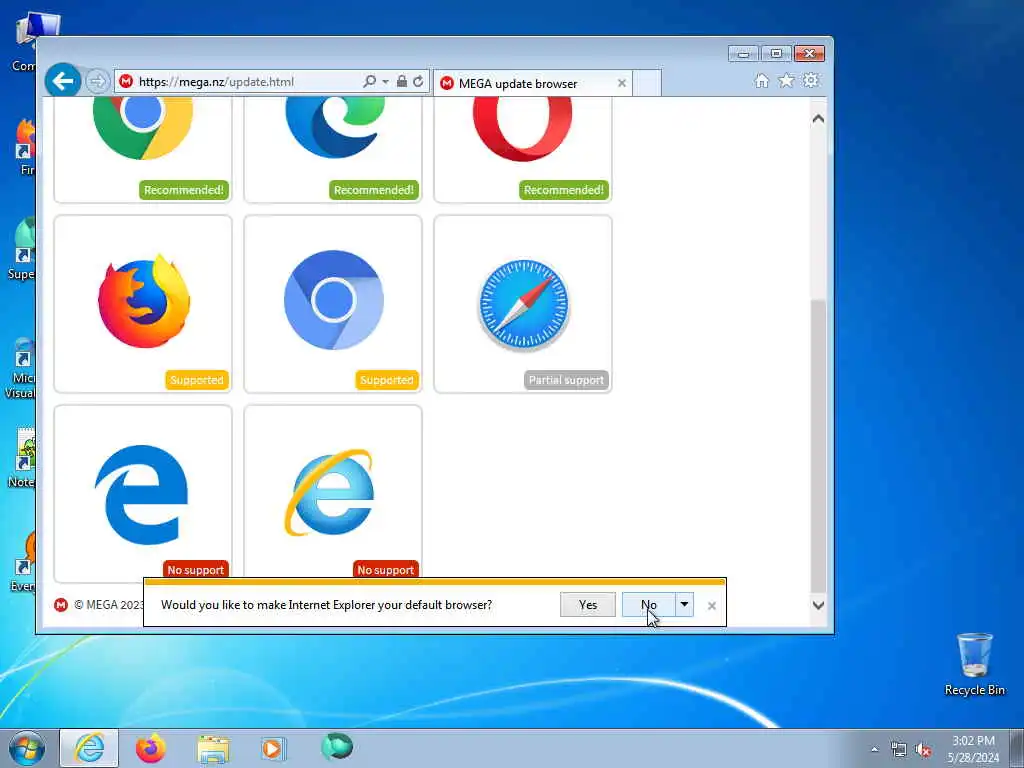Select the Firefox browser logo card
This screenshot has width=1024, height=768.
point(143,304)
